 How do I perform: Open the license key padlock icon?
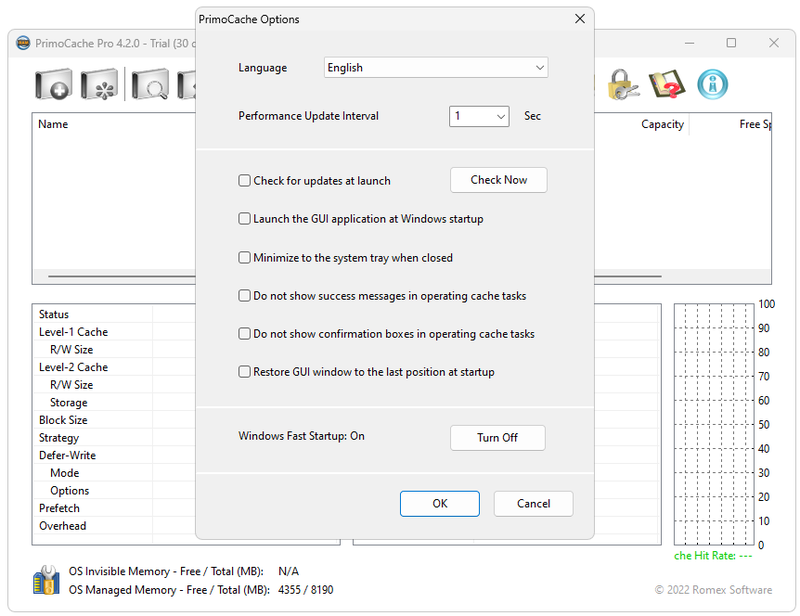click(x=623, y=84)
